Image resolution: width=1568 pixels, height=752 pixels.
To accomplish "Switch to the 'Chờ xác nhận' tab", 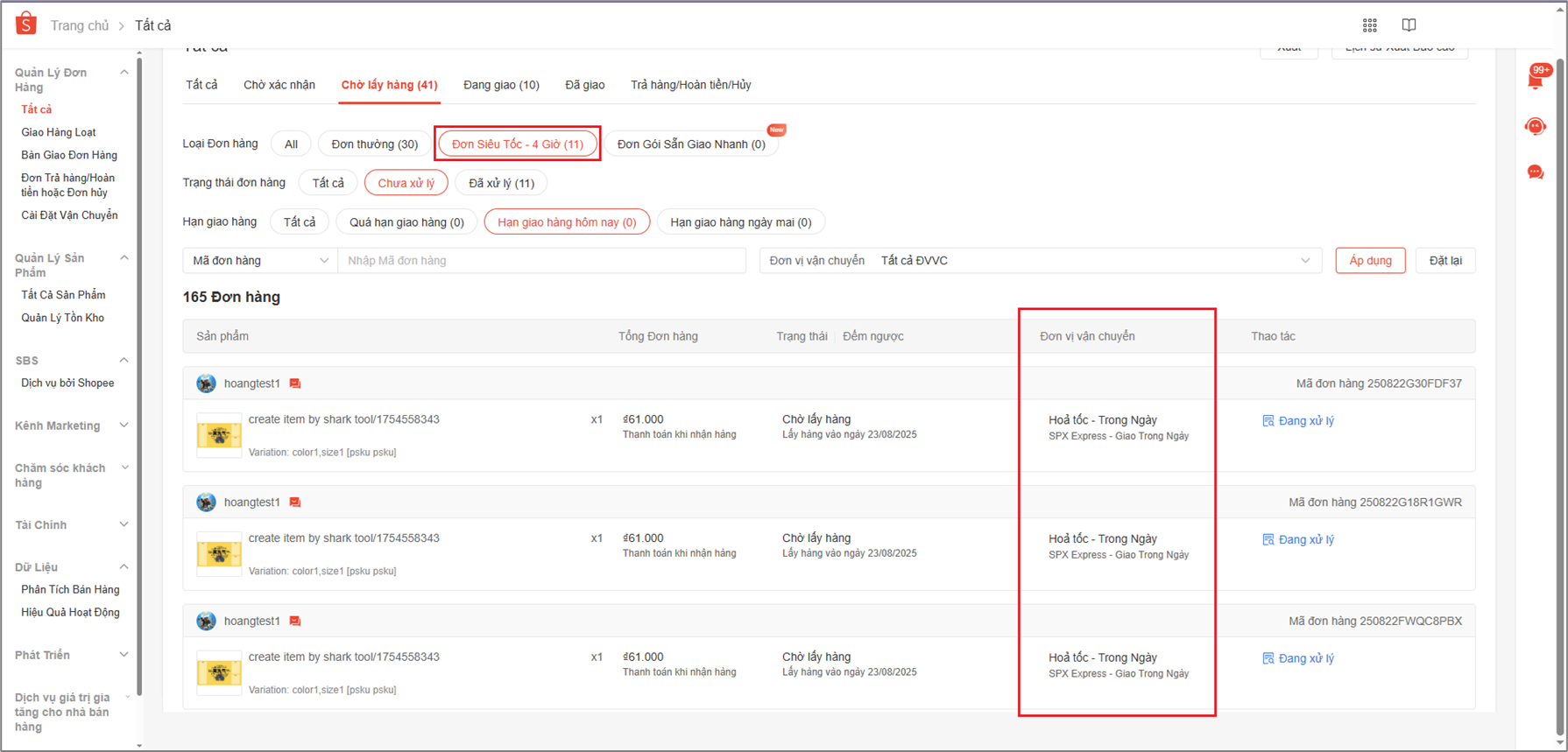I will click(x=279, y=85).
